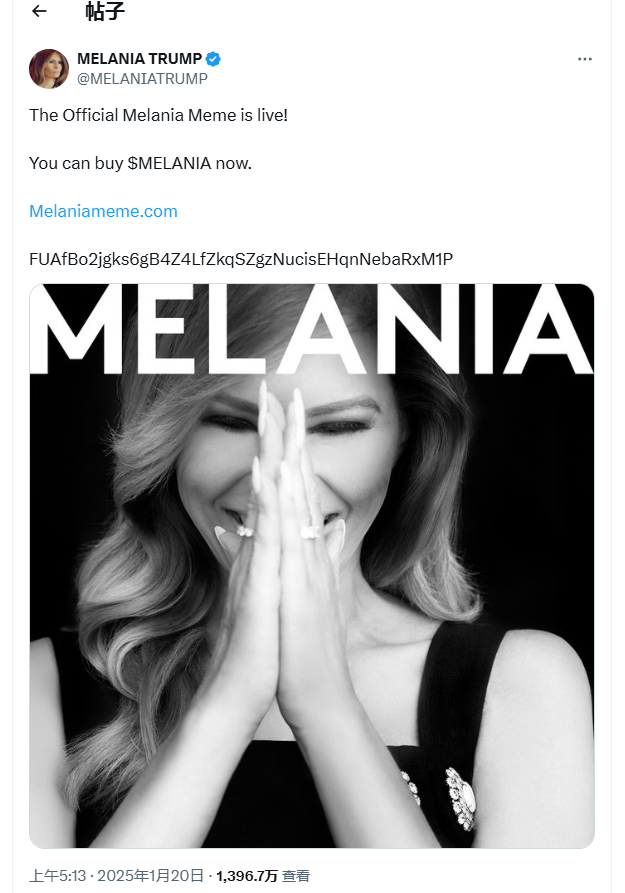Open the more options ellipsis menu
The image size is (625, 893).
click(x=585, y=59)
